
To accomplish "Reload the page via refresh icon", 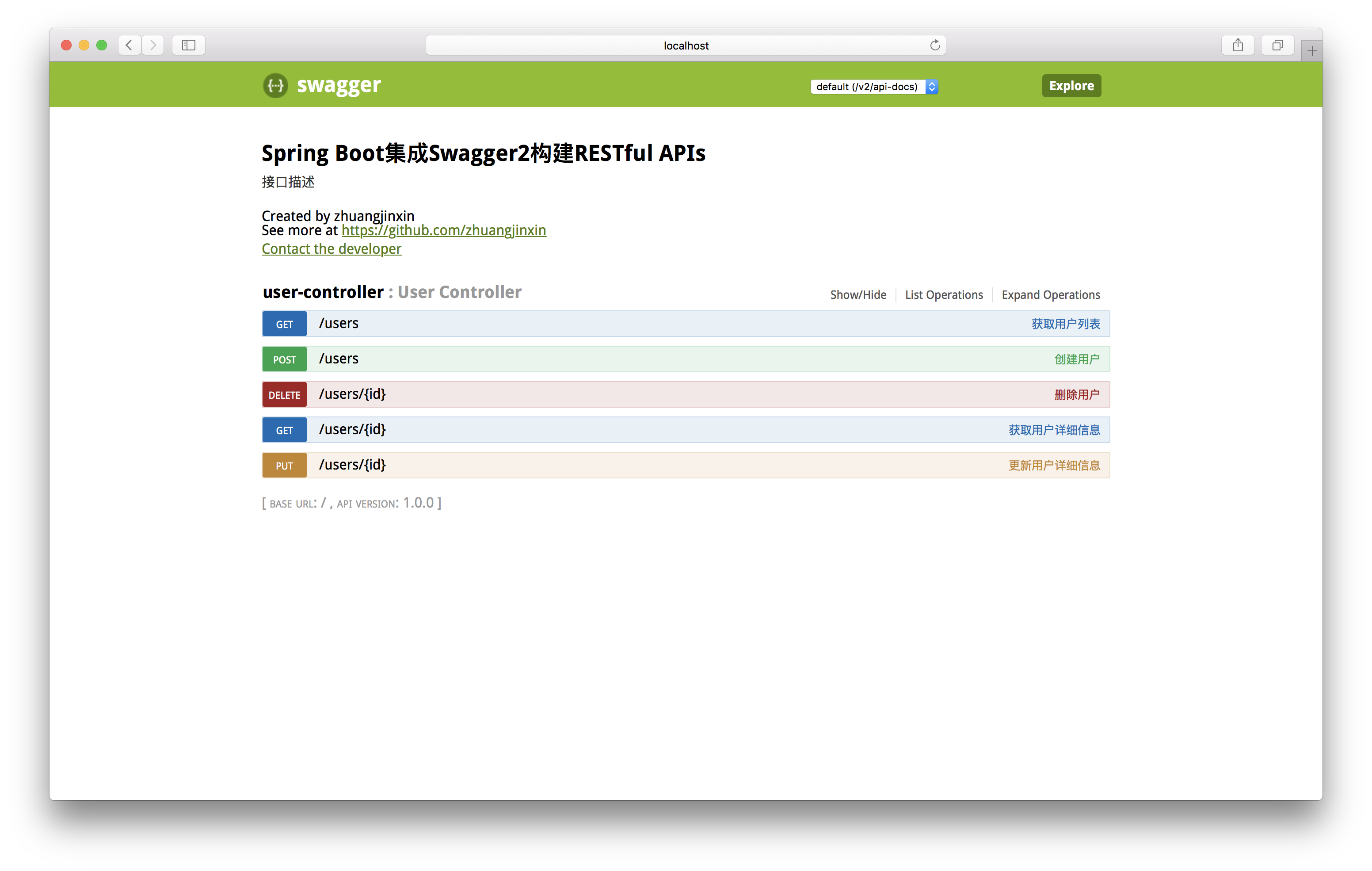I will [934, 45].
